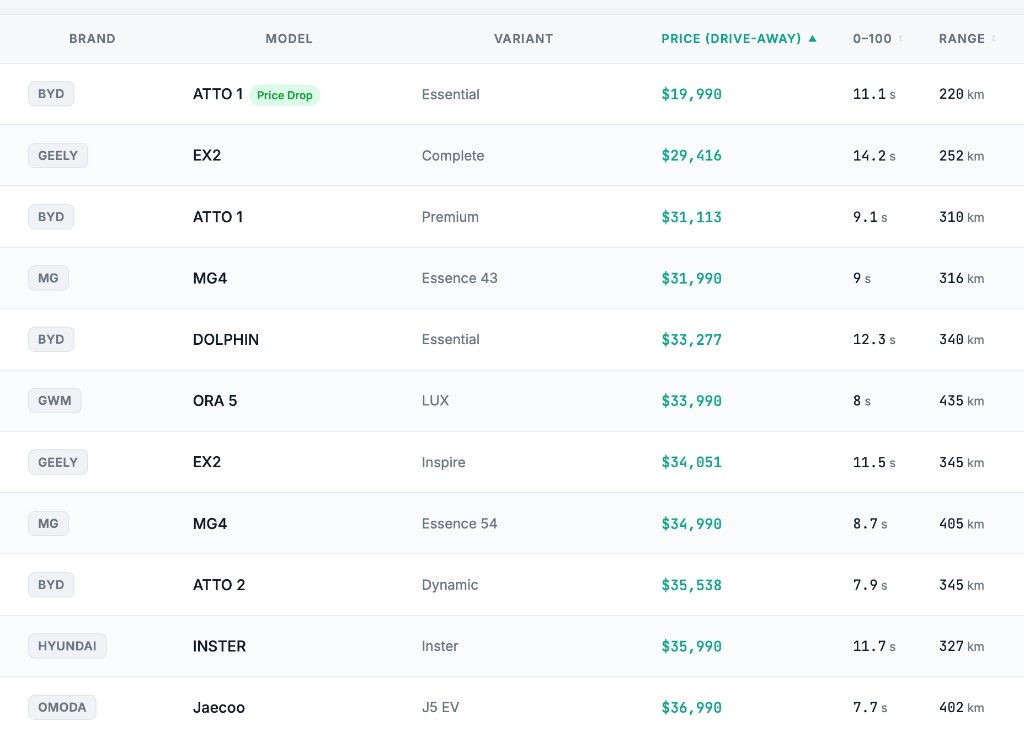Image resolution: width=1024 pixels, height=737 pixels.
Task: Select the ATTO 2 model name
Action: (219, 585)
